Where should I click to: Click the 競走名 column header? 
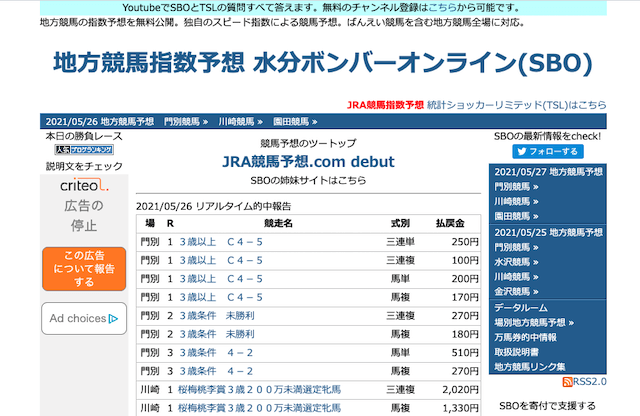click(278, 223)
